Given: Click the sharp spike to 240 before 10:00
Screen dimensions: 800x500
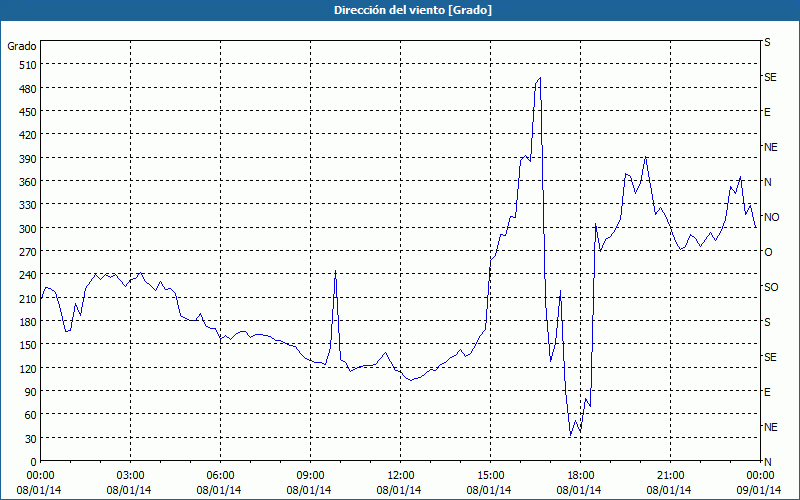Looking at the screenshot, I should click(x=335, y=270).
